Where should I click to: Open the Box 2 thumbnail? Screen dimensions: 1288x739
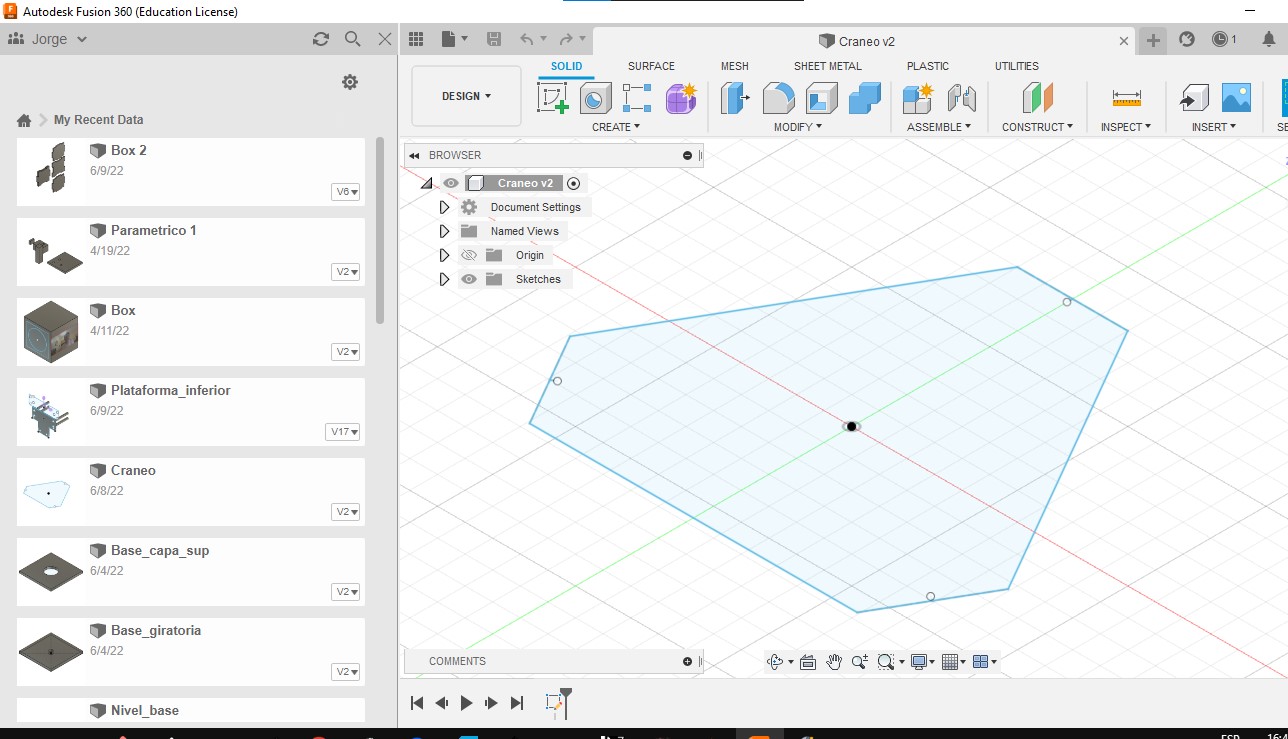[50, 167]
